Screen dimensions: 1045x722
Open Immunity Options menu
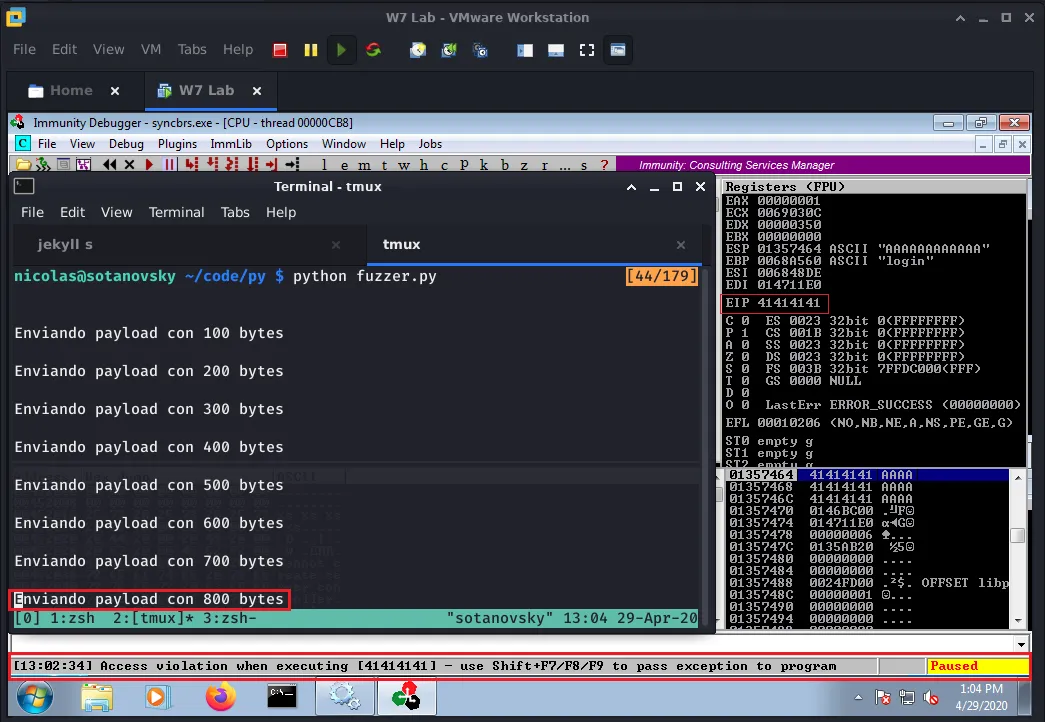pos(287,144)
